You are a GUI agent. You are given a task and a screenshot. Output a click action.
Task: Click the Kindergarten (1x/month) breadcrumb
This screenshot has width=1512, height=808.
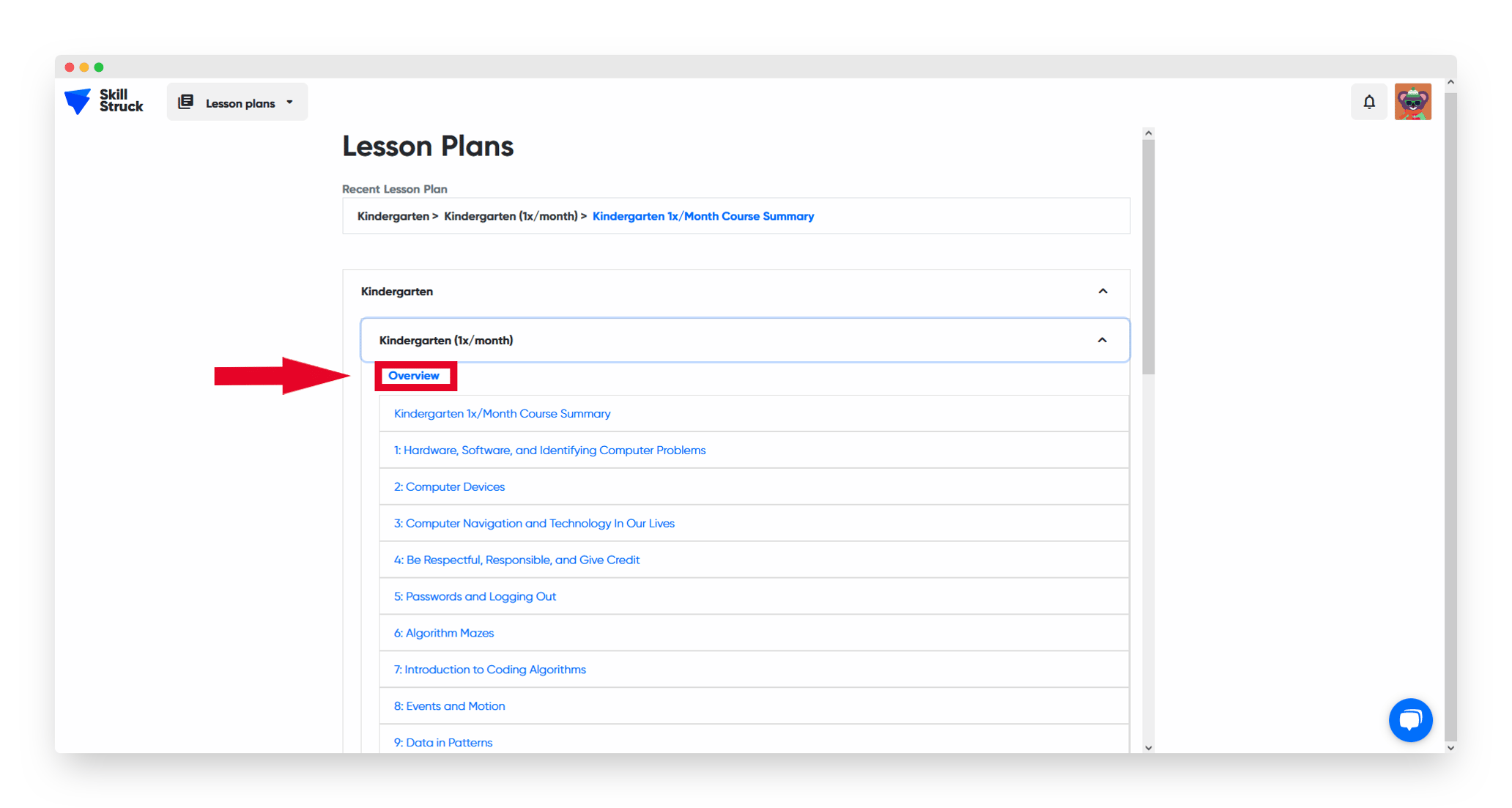(511, 216)
